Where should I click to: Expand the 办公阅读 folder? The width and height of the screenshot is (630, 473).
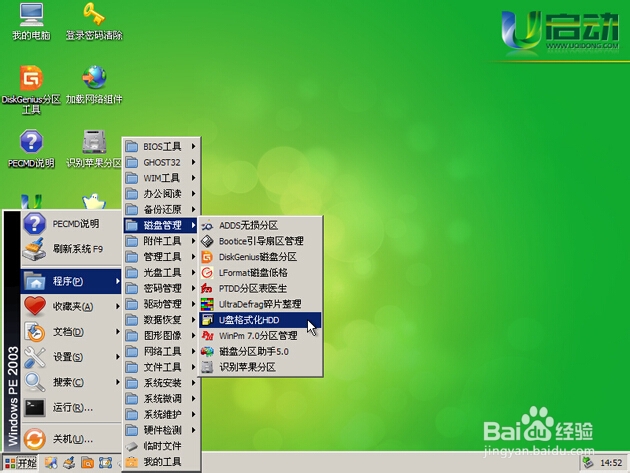[161, 194]
